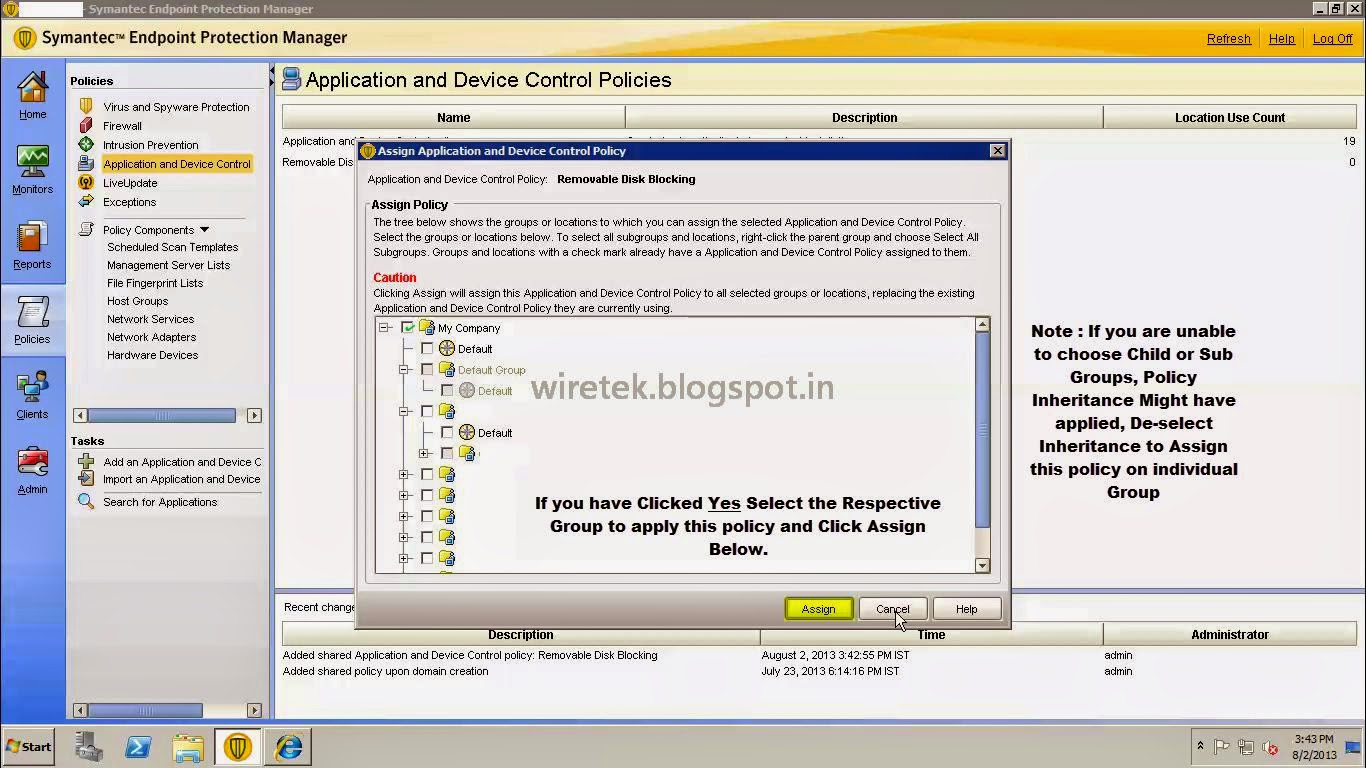Click dialog tree vertical scrollbar thumb

982,429
